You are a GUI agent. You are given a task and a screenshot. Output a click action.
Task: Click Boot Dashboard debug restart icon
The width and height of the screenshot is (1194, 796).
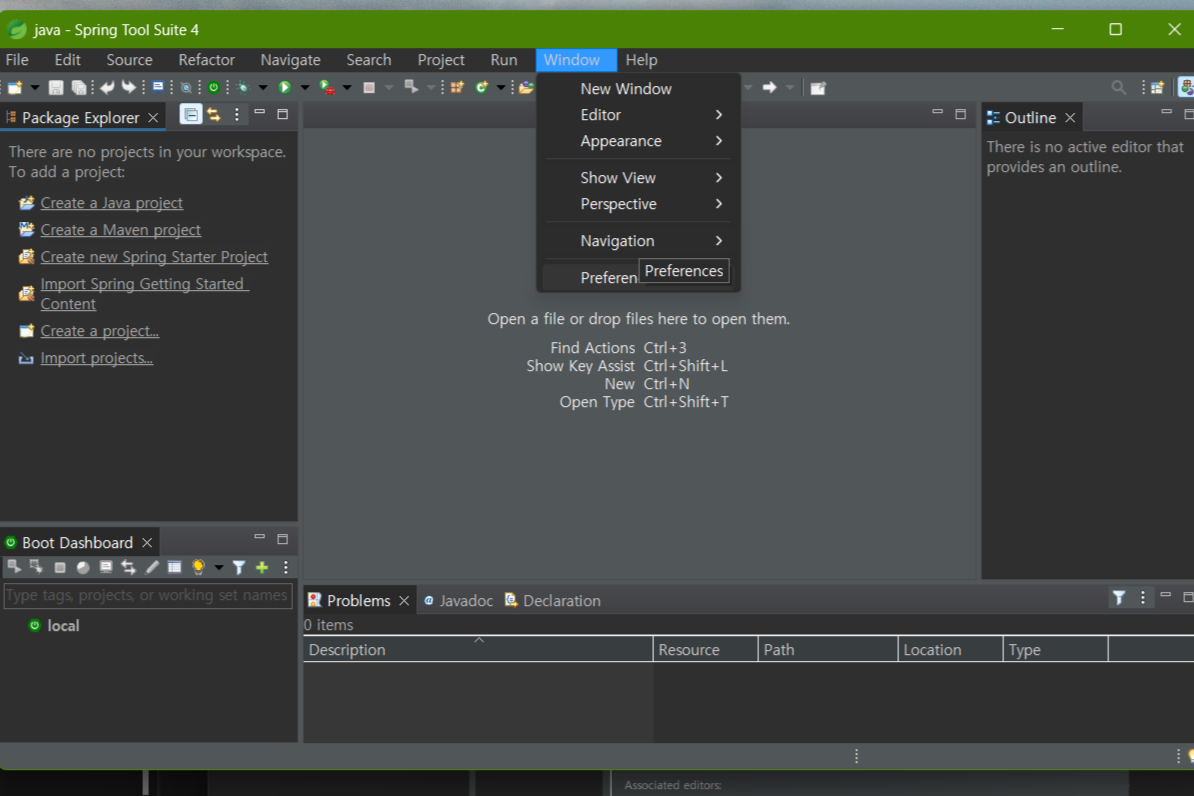[x=36, y=566]
